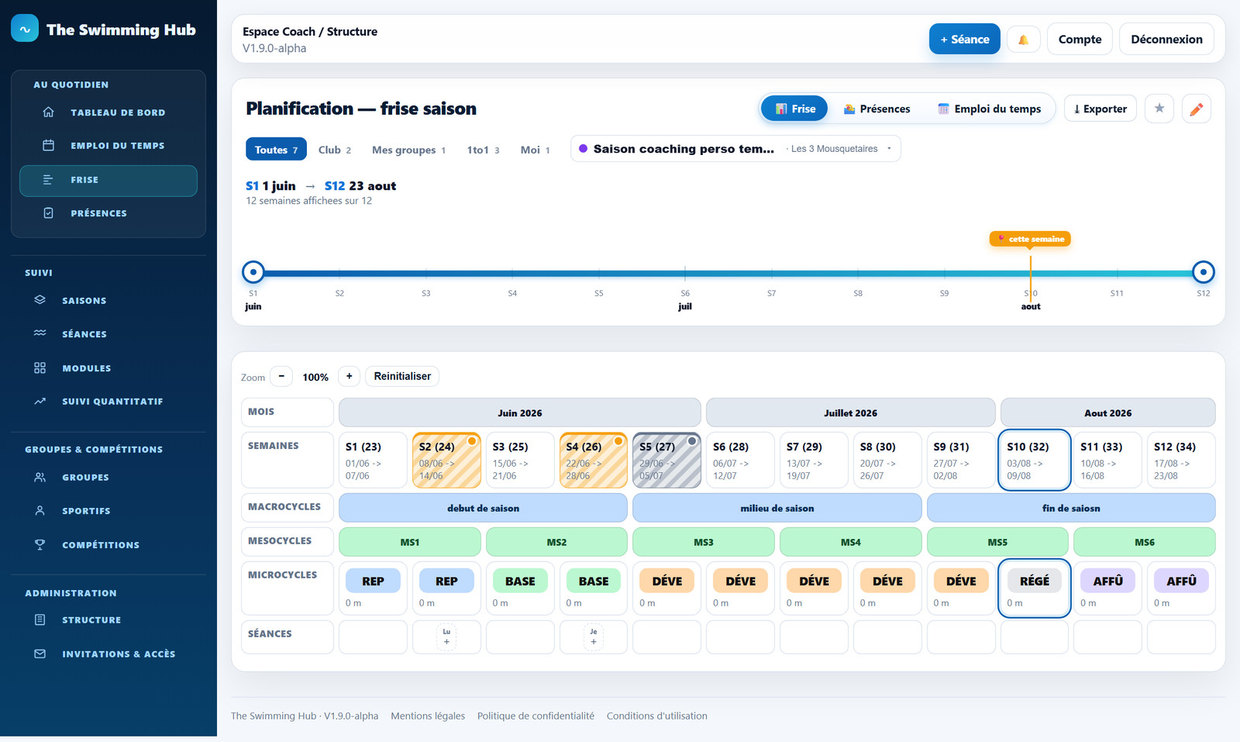Filter by Mes groupes tab
This screenshot has width=1240, height=742.
[x=409, y=150]
